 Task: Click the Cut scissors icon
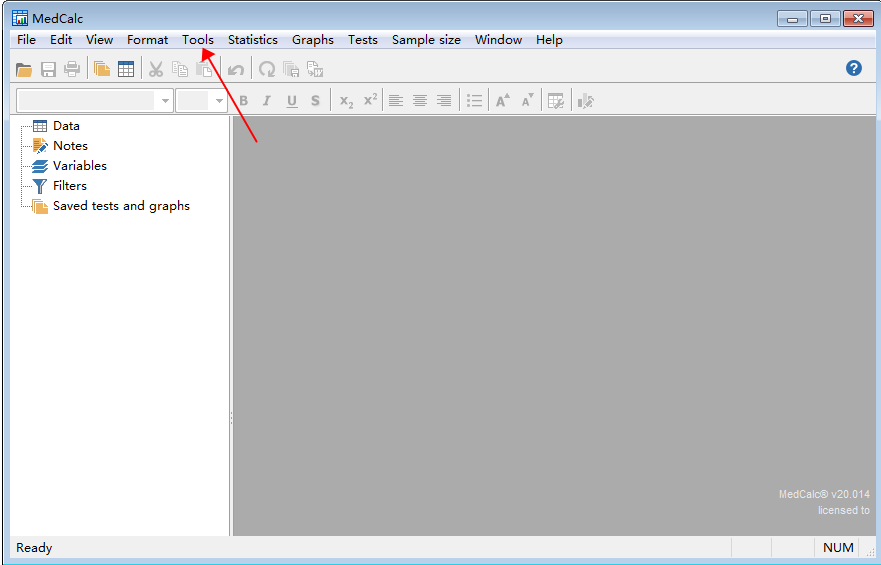pyautogui.click(x=156, y=70)
